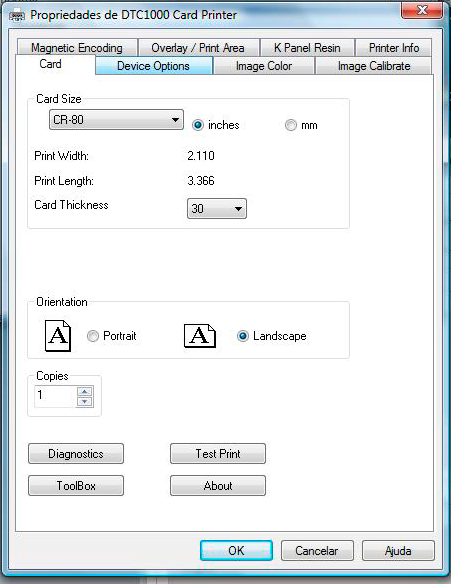Open the ToolBox button
This screenshot has width=451, height=584.
click(76, 486)
